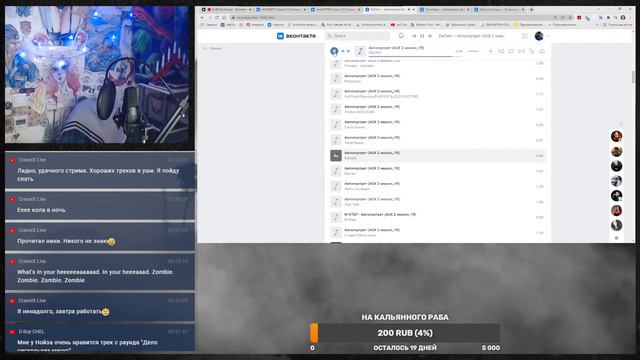Viewport: 640px width, 360px height.
Task: Play the M-STEP Автопортрет track
Action: (438, 217)
